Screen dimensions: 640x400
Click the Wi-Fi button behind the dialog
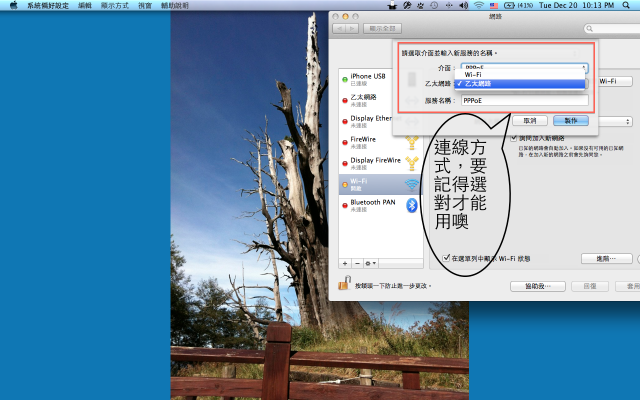tap(616, 81)
